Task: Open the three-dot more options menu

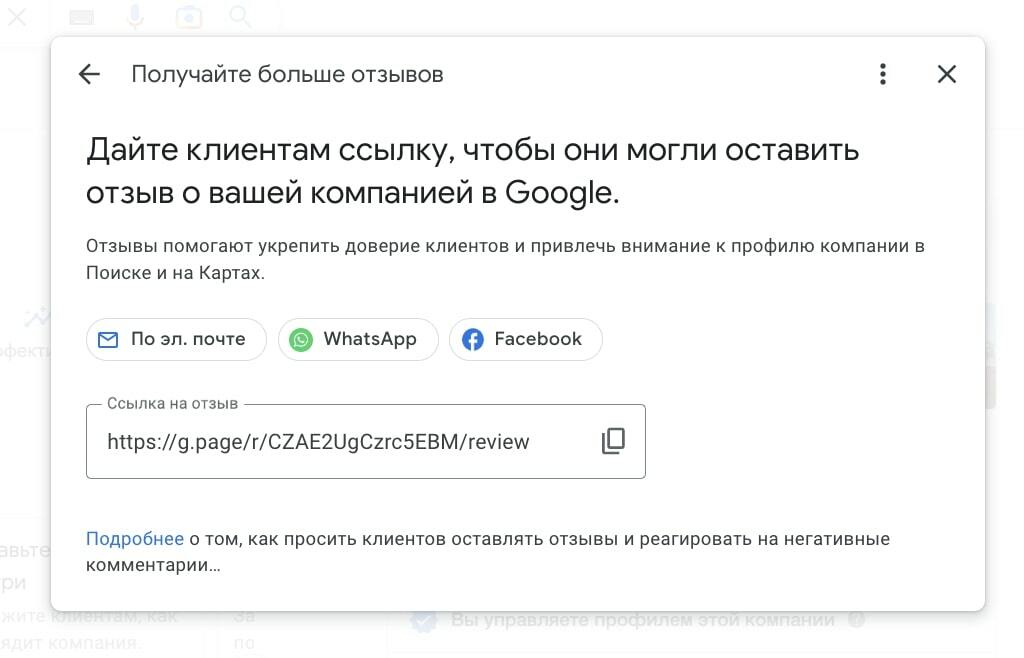Action: [x=883, y=74]
